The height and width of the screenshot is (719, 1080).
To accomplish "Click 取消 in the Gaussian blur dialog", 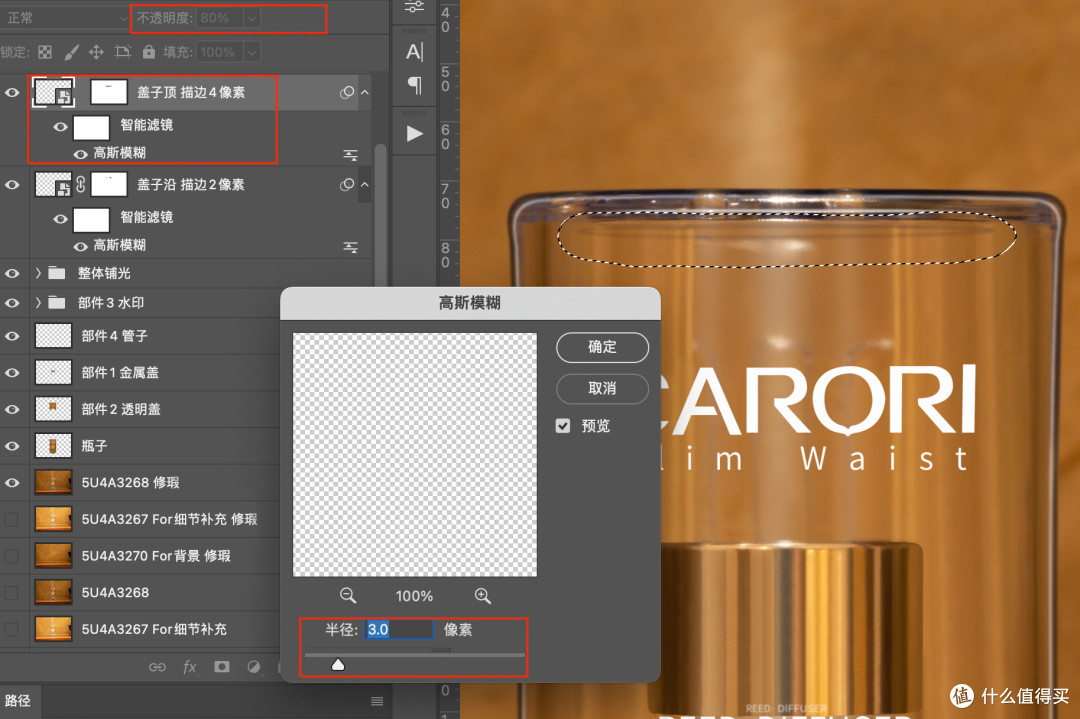I will point(602,388).
